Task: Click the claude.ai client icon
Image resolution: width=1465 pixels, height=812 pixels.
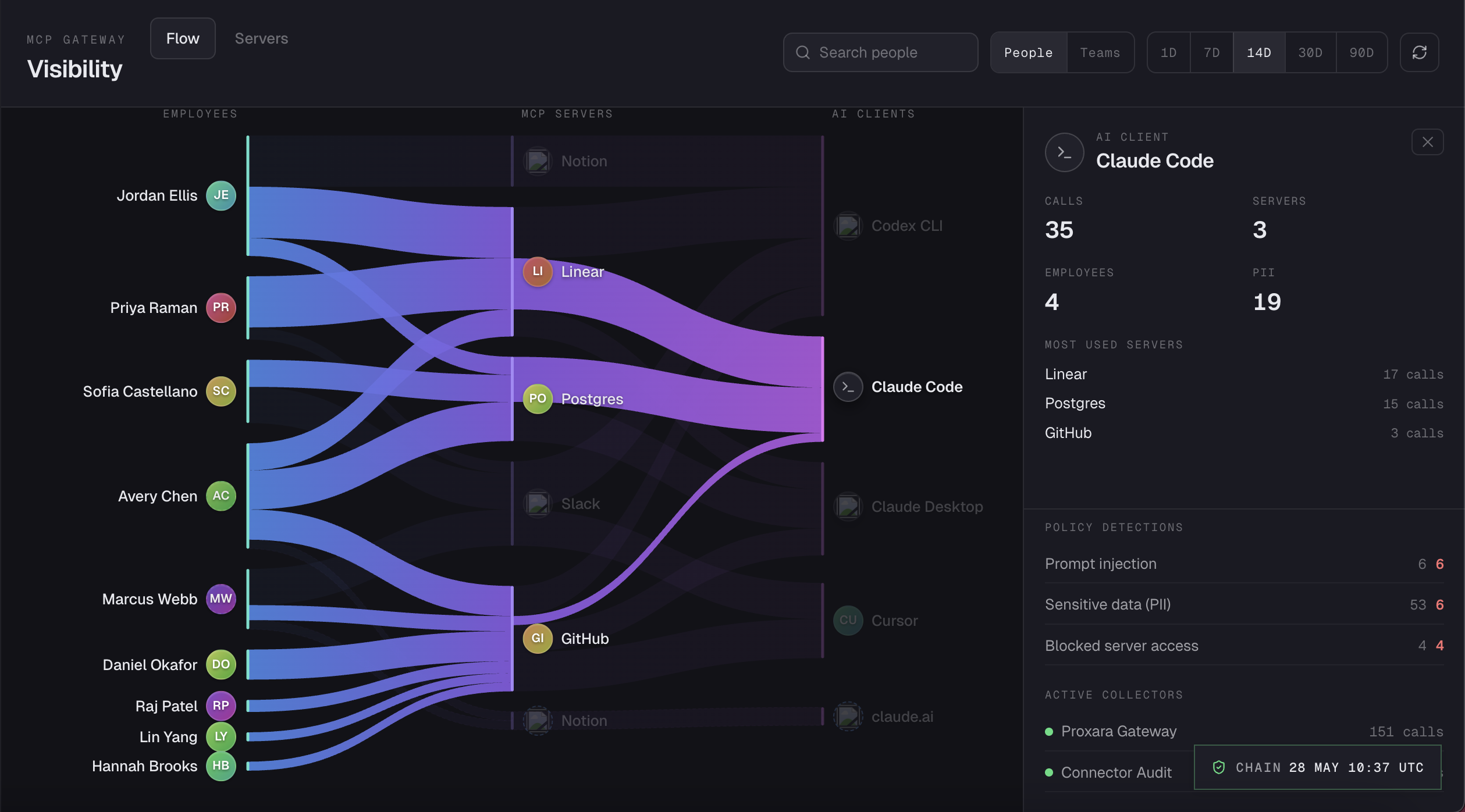Action: pyautogui.click(x=848, y=717)
